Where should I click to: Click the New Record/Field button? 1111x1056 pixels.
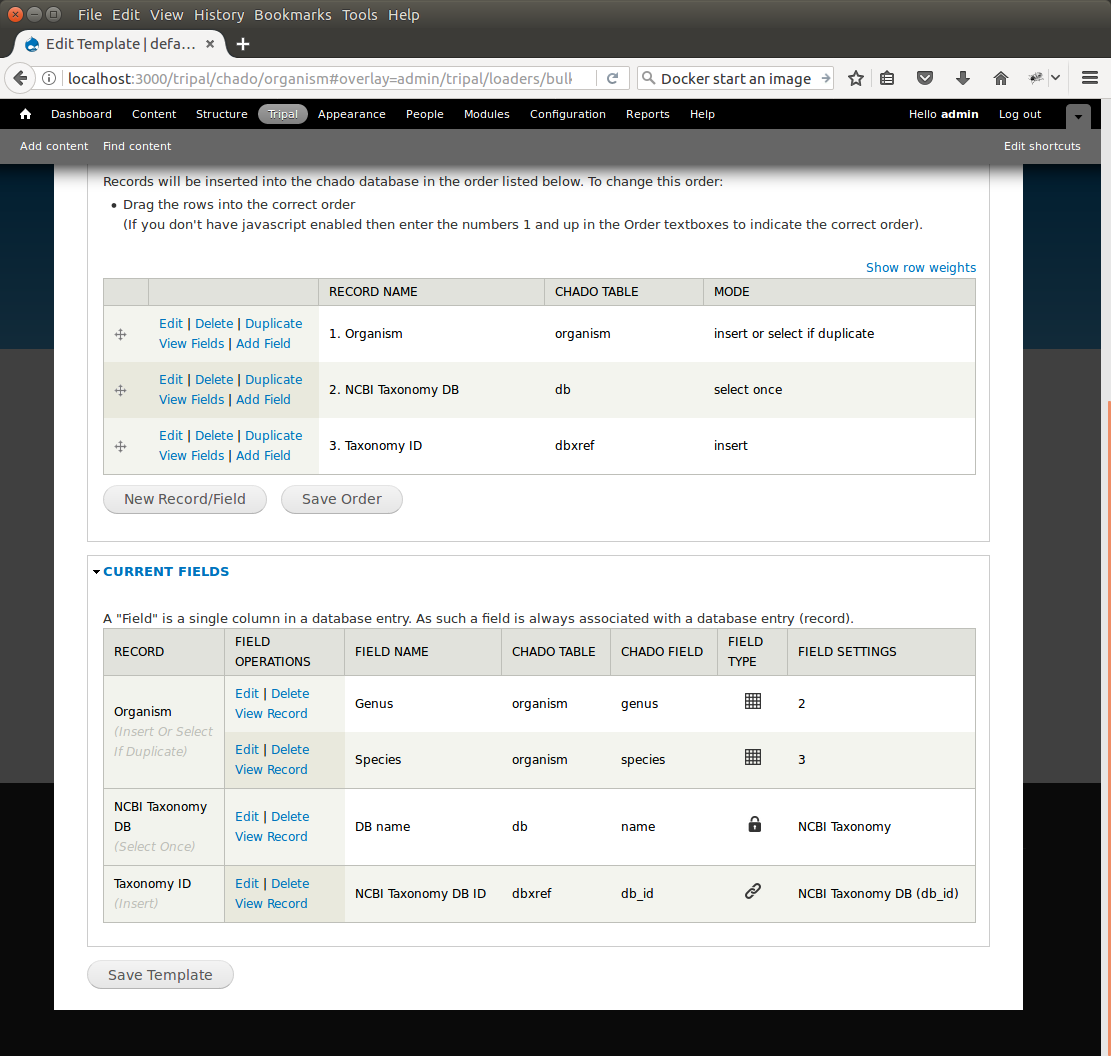click(185, 499)
